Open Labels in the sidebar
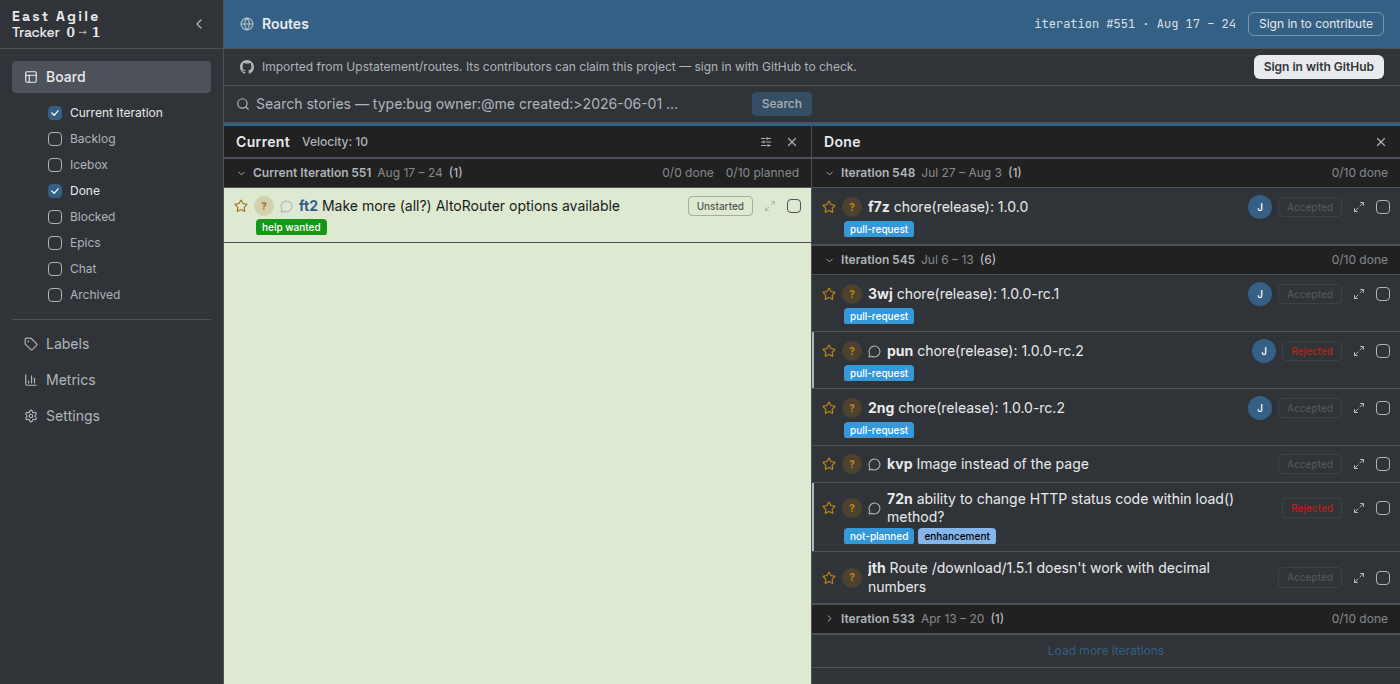This screenshot has width=1400, height=684. (111, 344)
